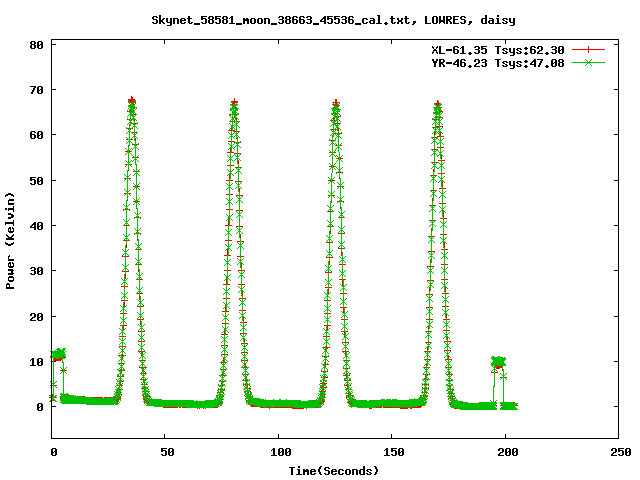Screen dimensions: 640x480
Task: Select the YR-46.23 Tsys:47.08 legend entry
Action: 498,63
